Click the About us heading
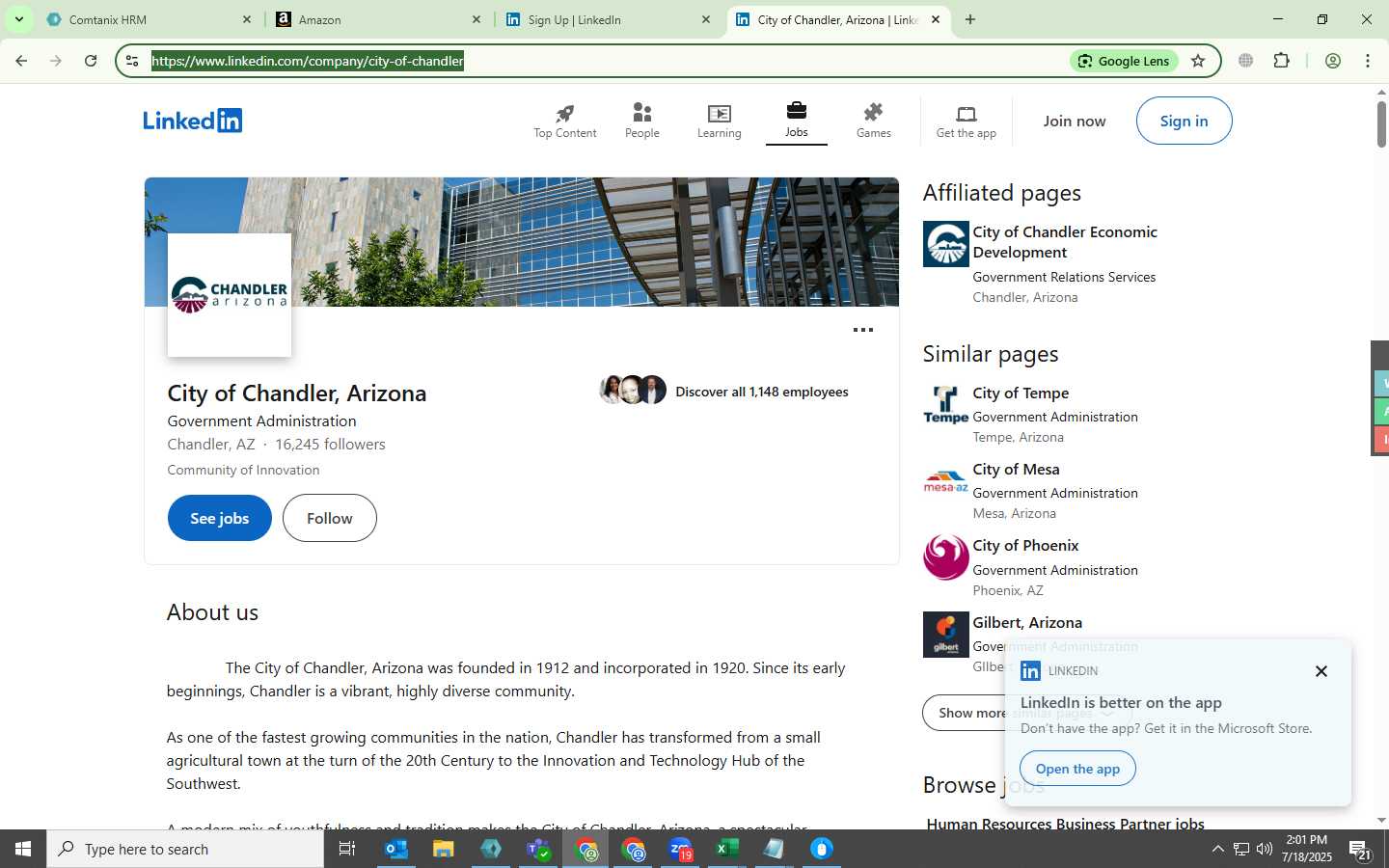 click(212, 612)
